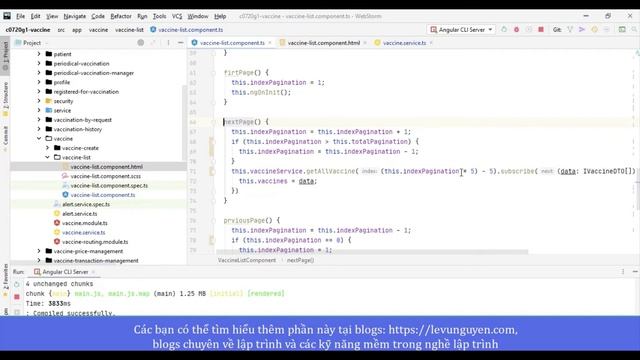Select Angular CLI Server run tab
640x360 pixels.
click(64, 271)
